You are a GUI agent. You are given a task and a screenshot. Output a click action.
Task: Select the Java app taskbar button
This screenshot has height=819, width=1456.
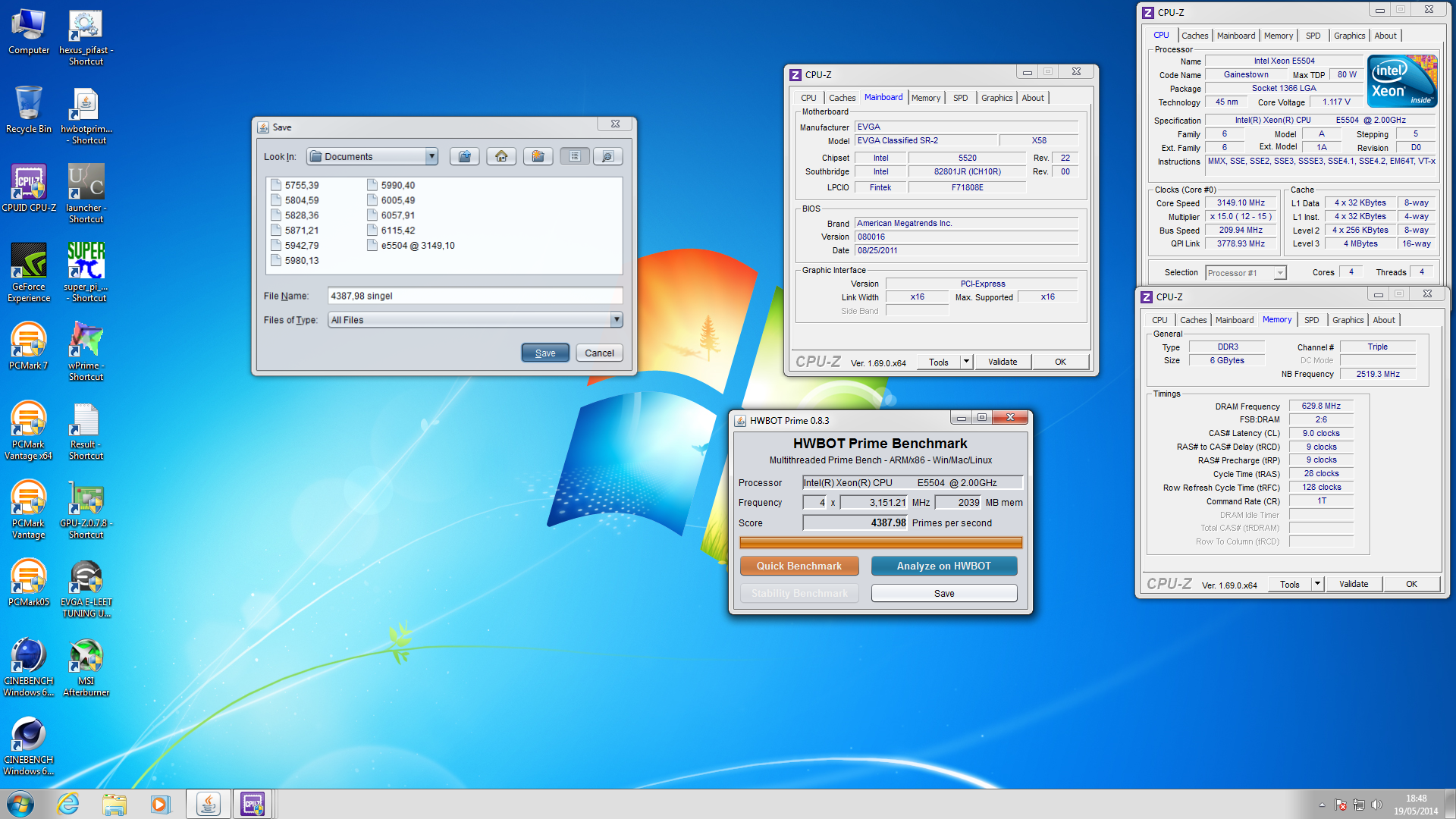point(208,804)
